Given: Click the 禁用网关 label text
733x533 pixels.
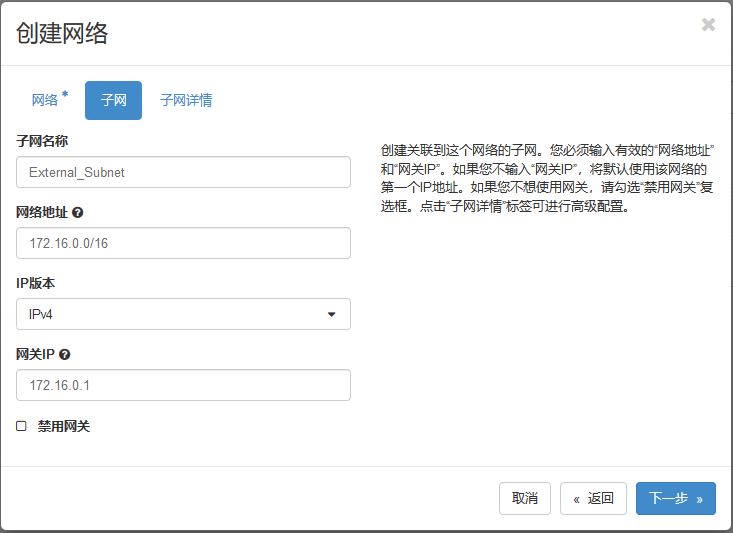Looking at the screenshot, I should (64, 426).
